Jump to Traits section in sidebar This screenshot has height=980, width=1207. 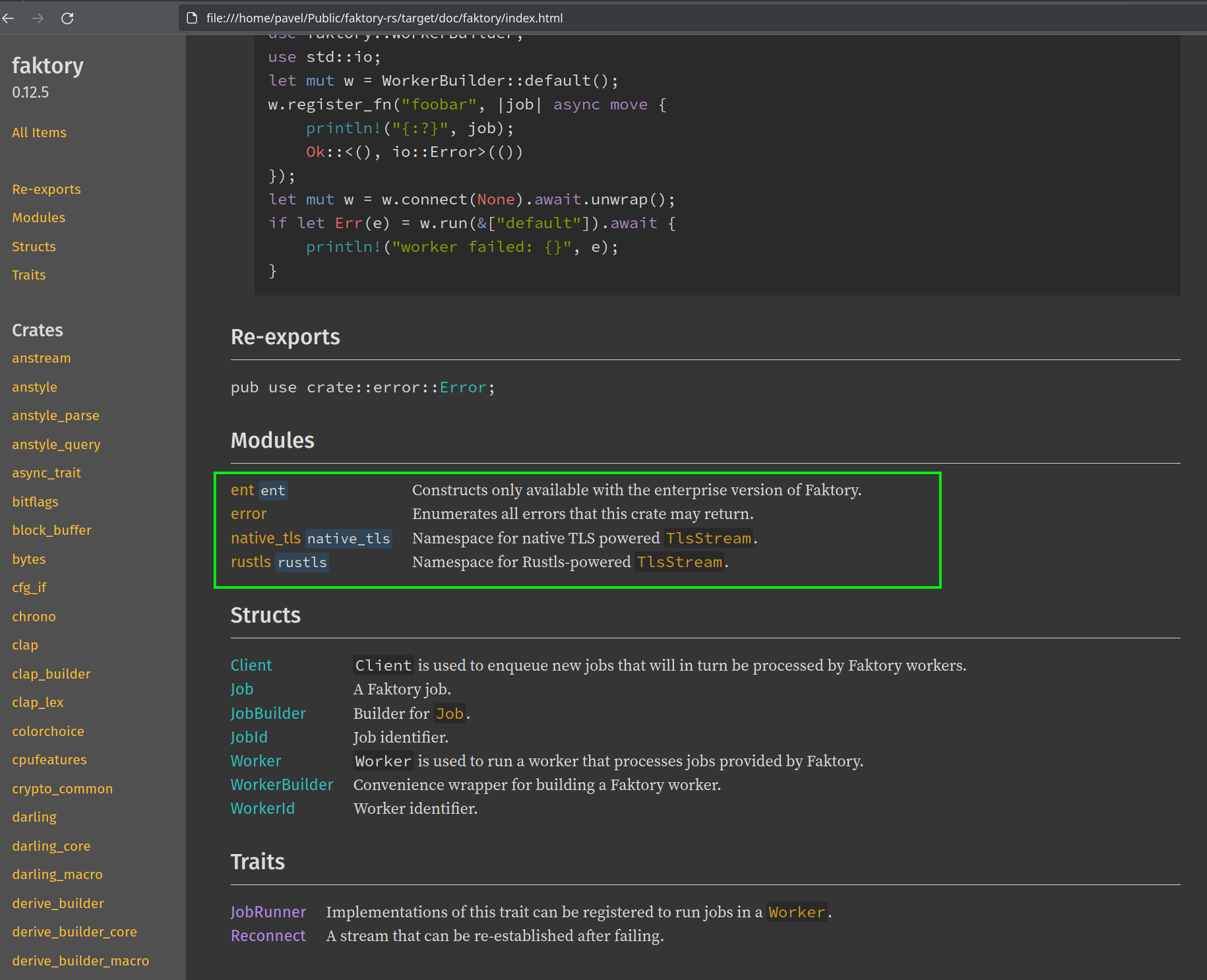[x=29, y=275]
